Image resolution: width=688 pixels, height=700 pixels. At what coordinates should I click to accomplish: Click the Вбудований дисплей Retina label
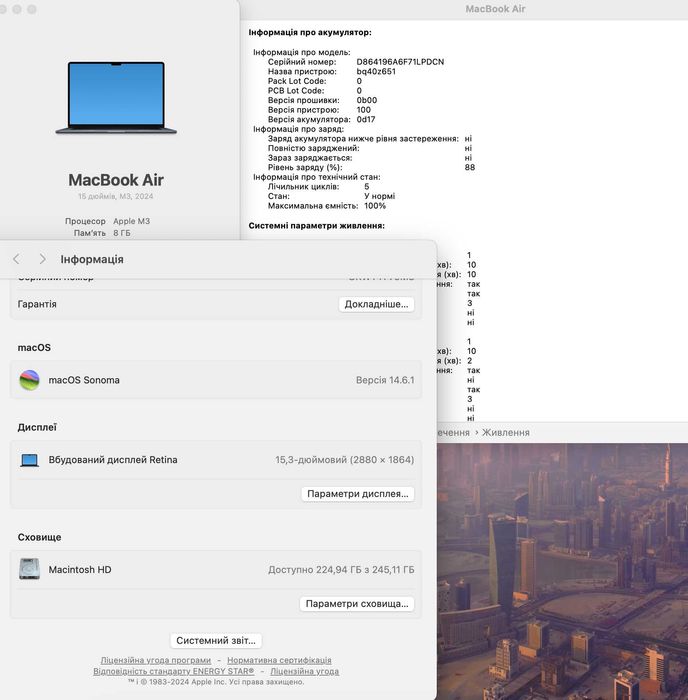click(113, 459)
